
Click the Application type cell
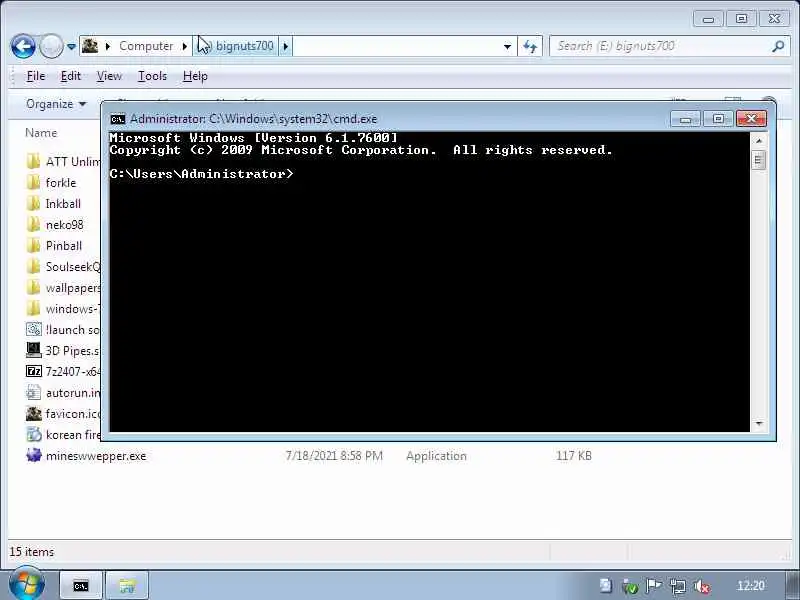click(x=436, y=456)
